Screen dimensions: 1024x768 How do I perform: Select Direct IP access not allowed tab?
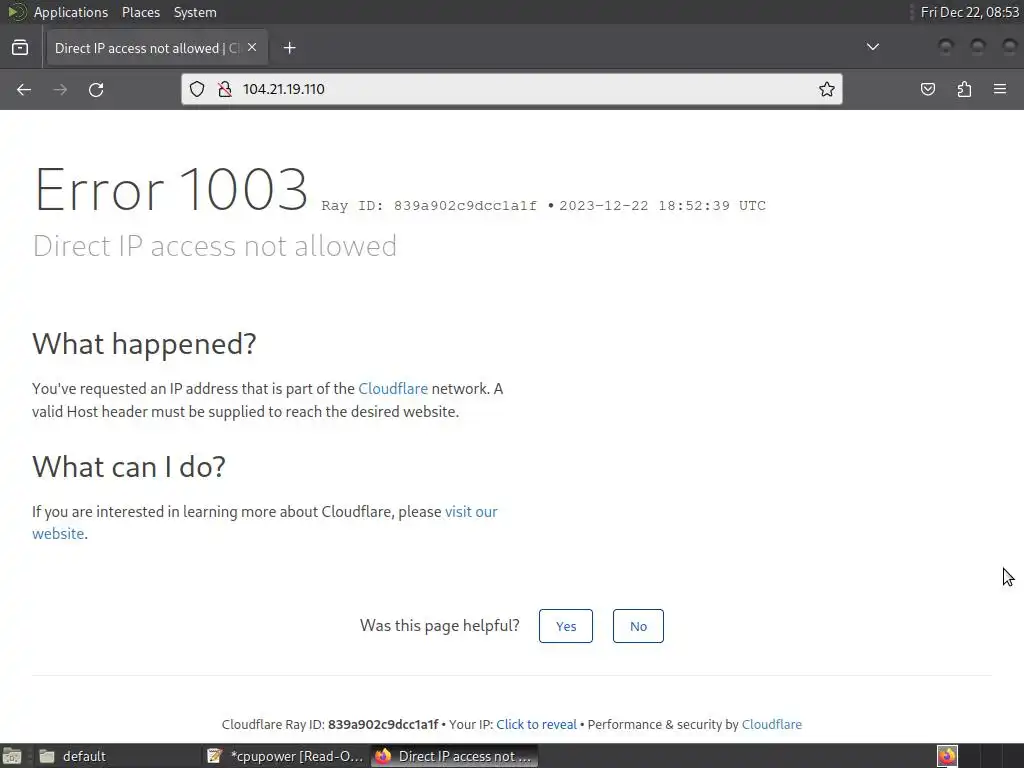157,48
